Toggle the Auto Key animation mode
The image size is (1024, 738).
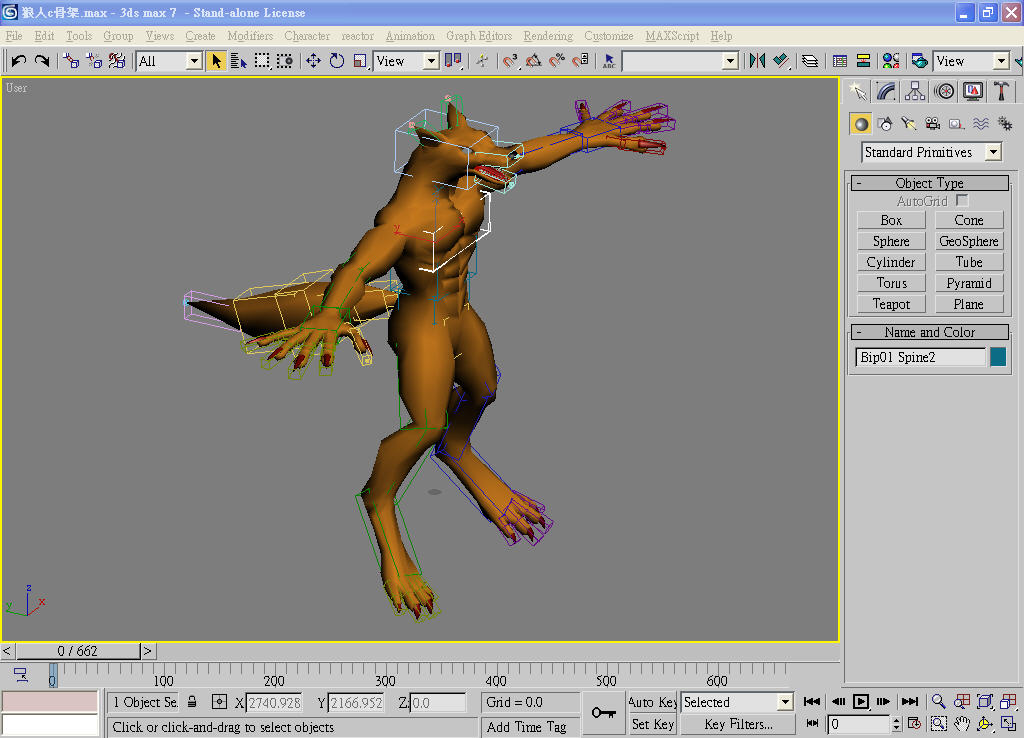tap(652, 702)
